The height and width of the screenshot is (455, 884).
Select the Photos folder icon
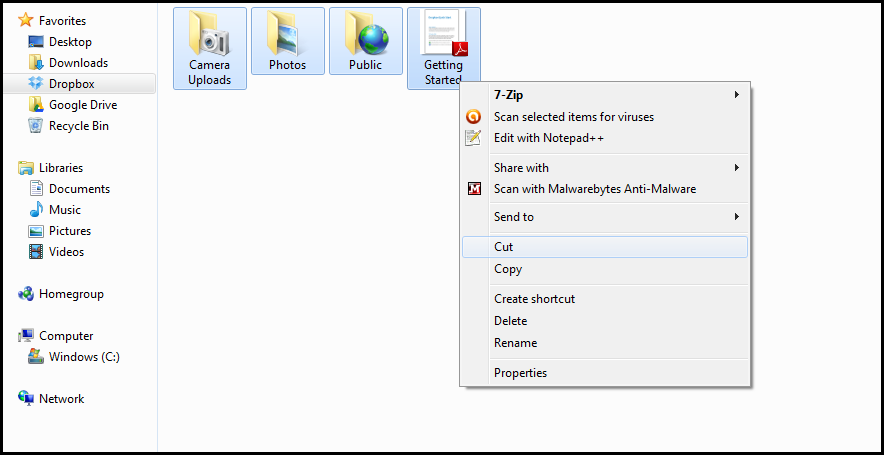288,33
